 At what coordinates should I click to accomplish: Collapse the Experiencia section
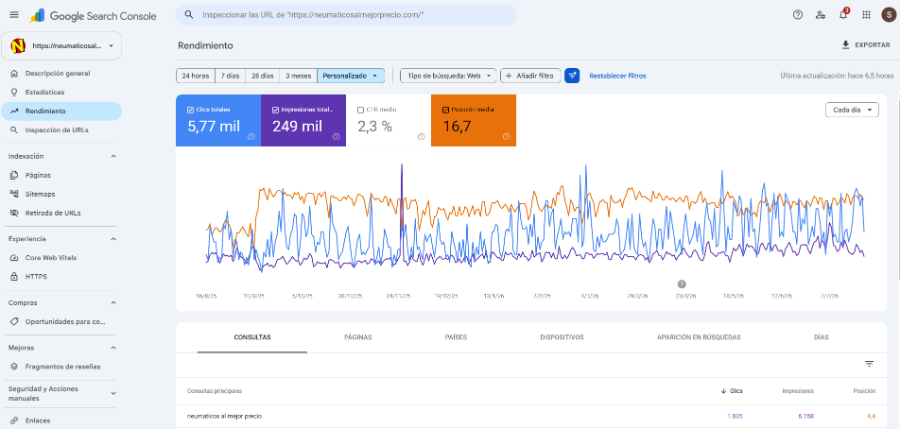[113, 239]
